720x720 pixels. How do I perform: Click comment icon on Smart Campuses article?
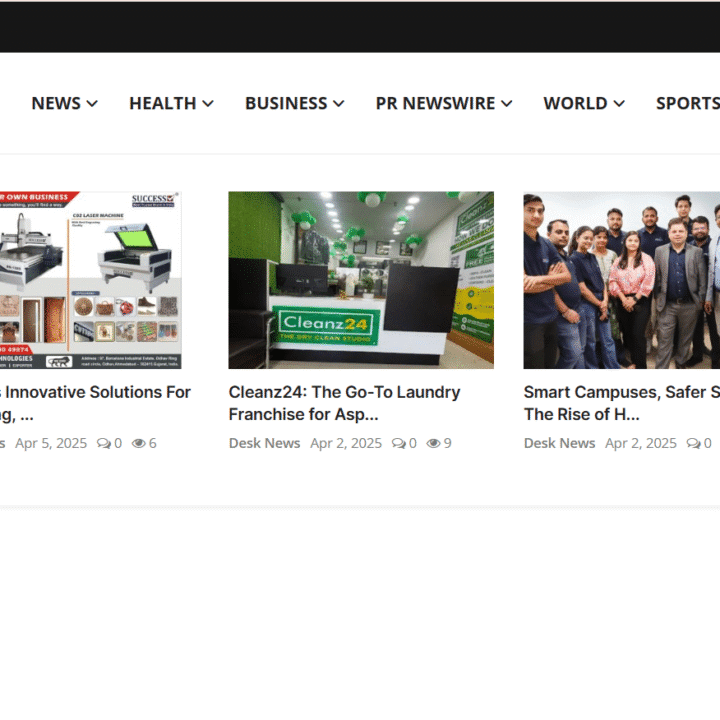tap(693, 443)
